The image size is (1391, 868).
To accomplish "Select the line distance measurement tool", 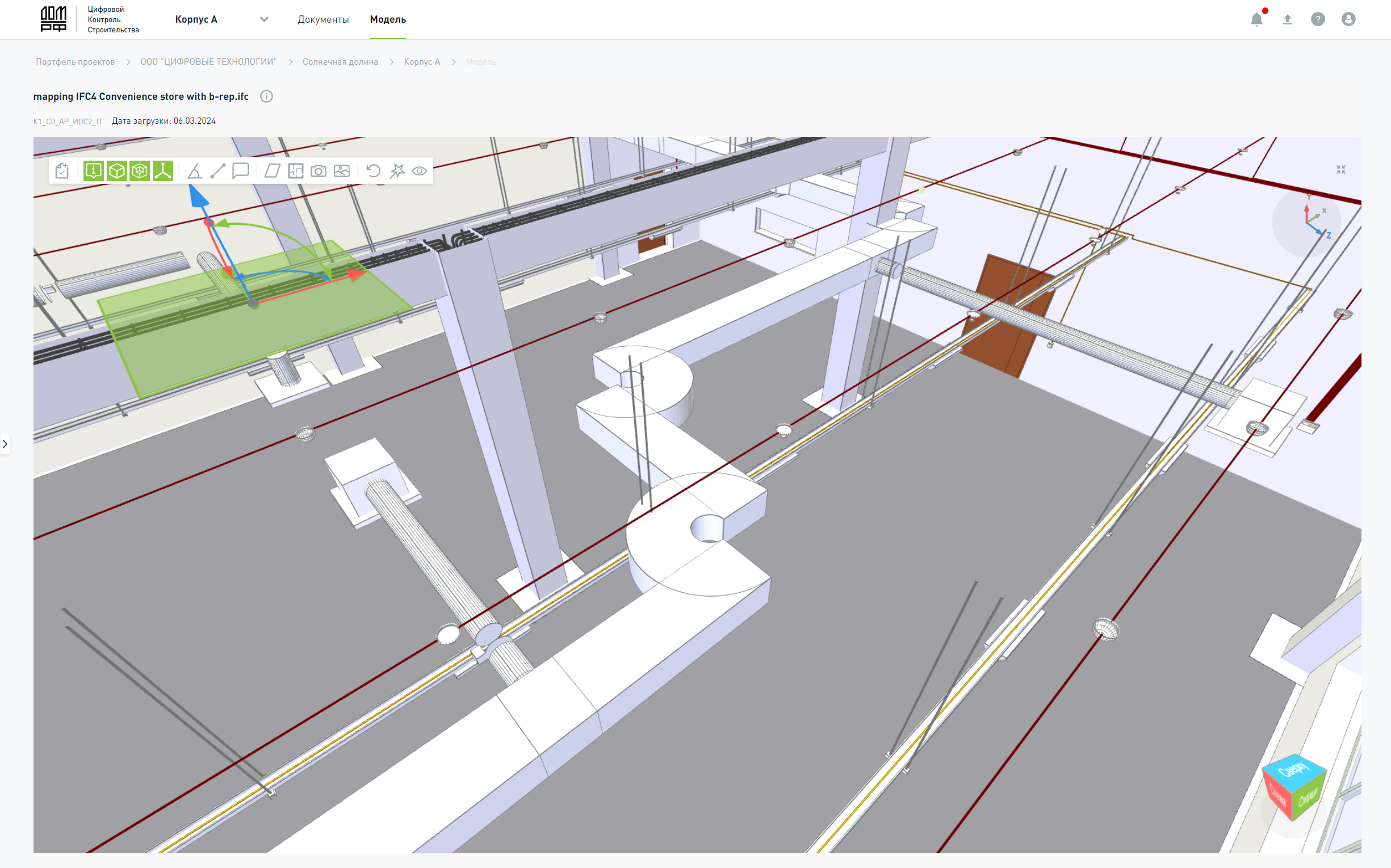I will (x=217, y=171).
